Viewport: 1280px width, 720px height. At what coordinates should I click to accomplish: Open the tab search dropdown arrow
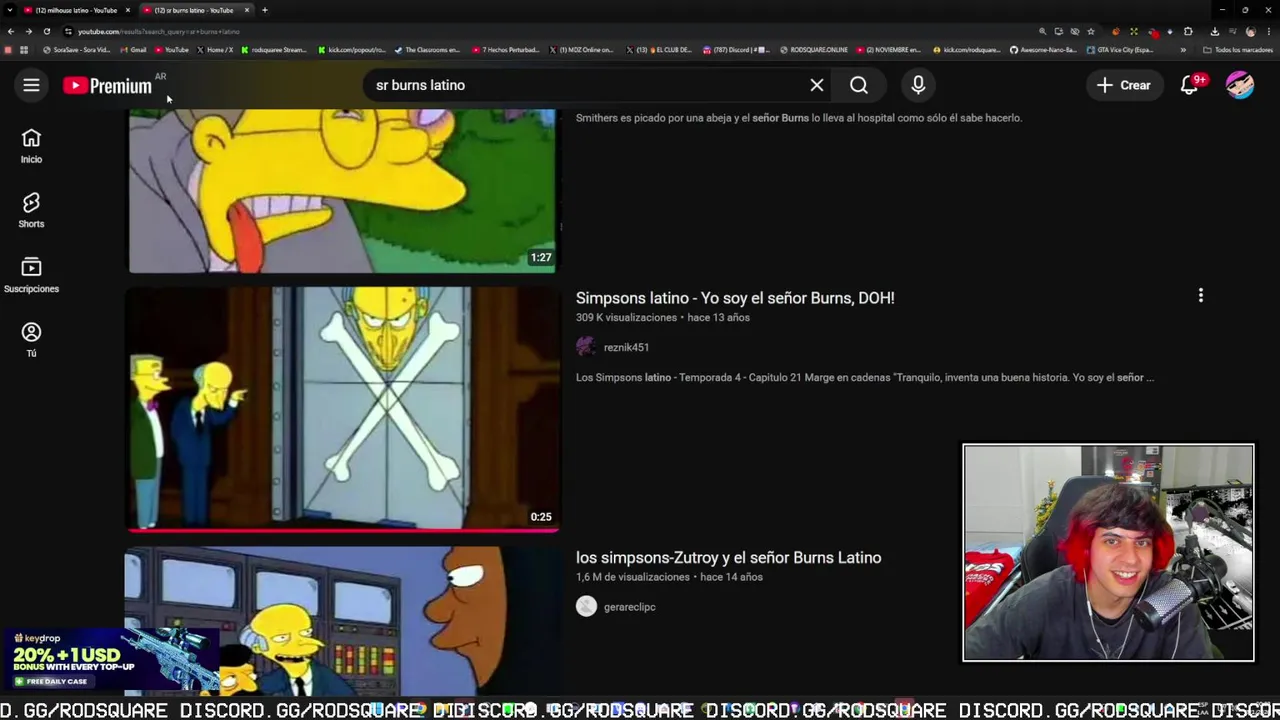pyautogui.click(x=10, y=10)
